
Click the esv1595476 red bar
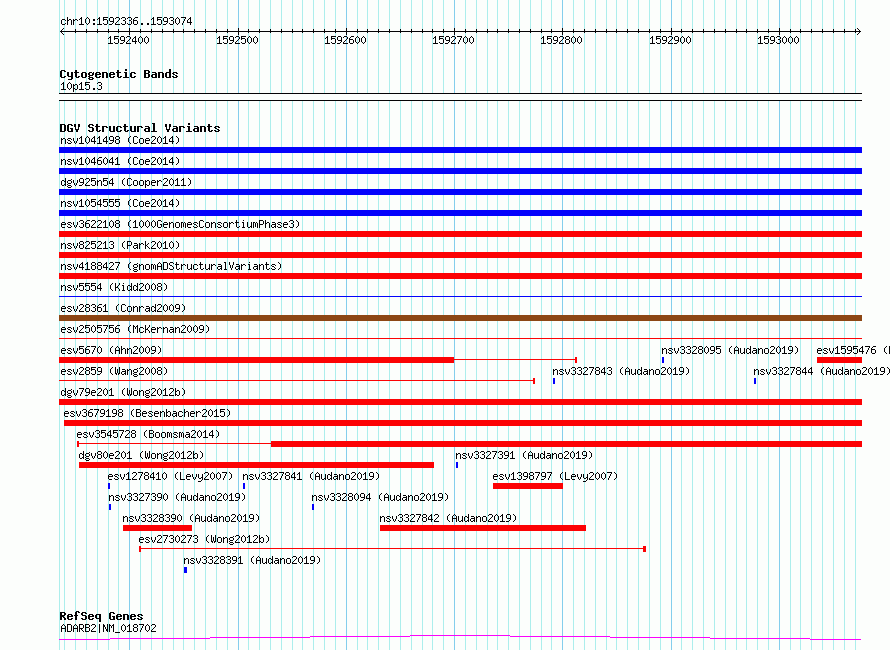pyautogui.click(x=839, y=360)
